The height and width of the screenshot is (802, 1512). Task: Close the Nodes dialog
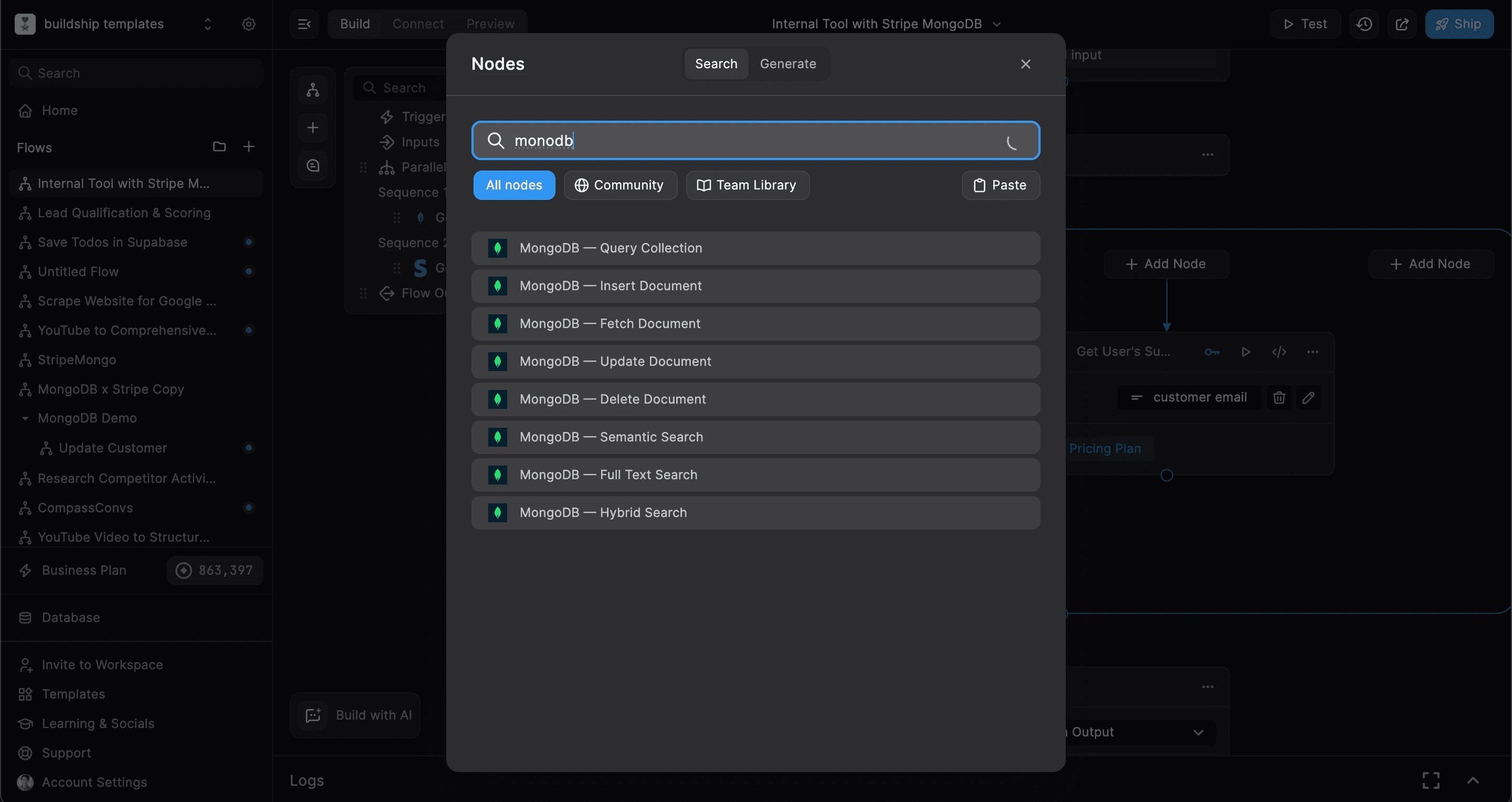click(x=1025, y=64)
